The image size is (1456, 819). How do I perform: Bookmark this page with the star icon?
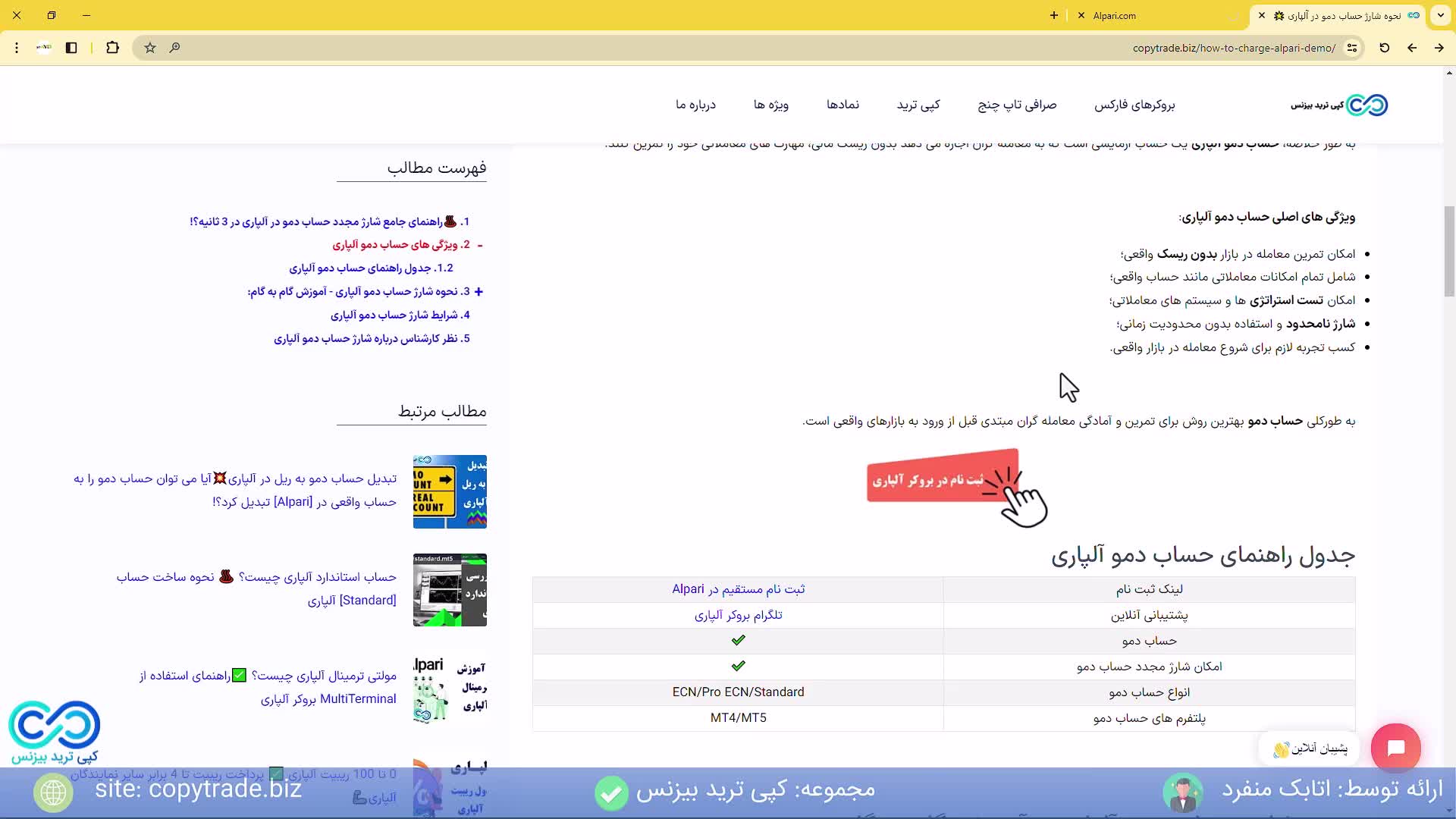(149, 48)
